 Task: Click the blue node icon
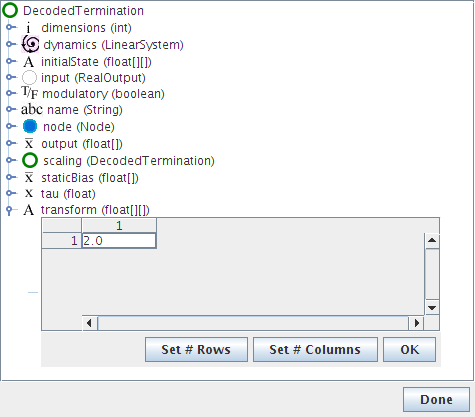(30, 127)
